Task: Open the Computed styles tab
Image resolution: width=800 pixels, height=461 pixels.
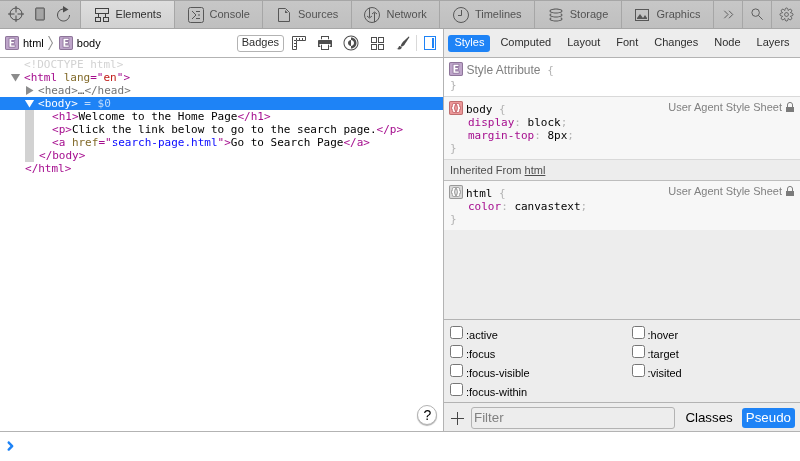Action: click(x=525, y=42)
